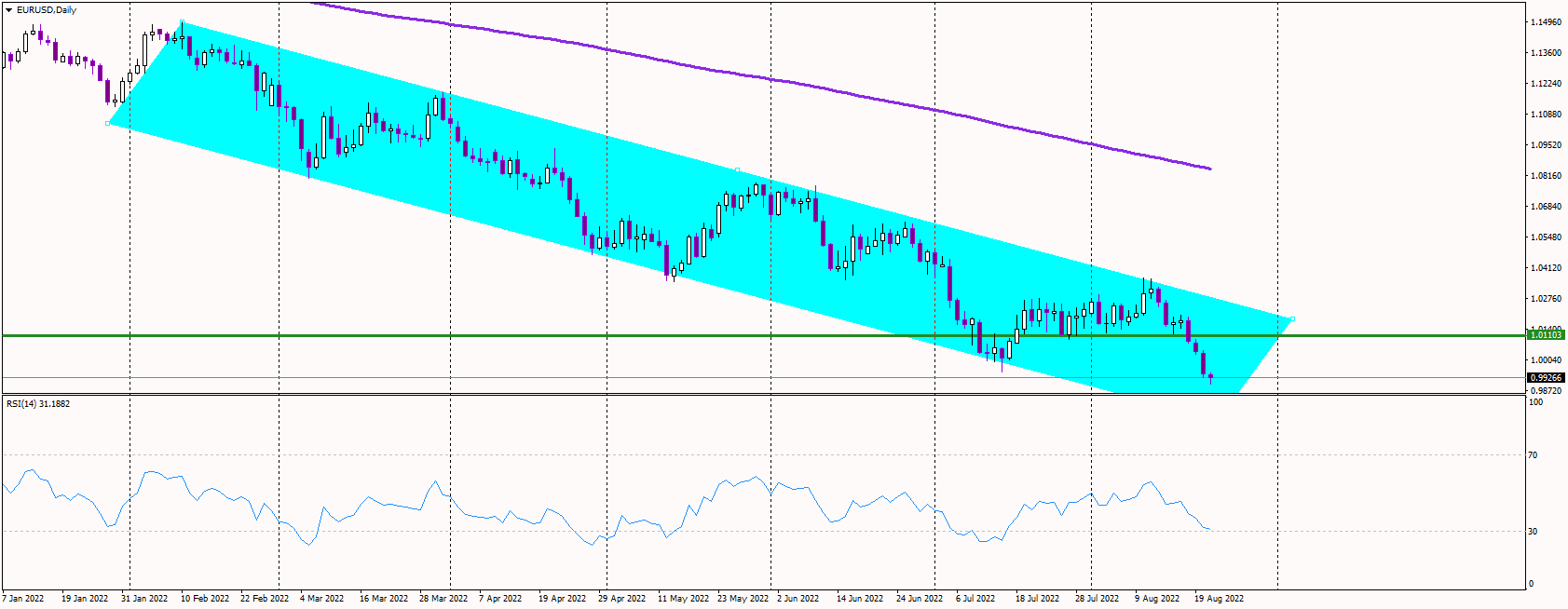Click the 16 Mar 2022 date label
1568x609 pixels.
384,599
